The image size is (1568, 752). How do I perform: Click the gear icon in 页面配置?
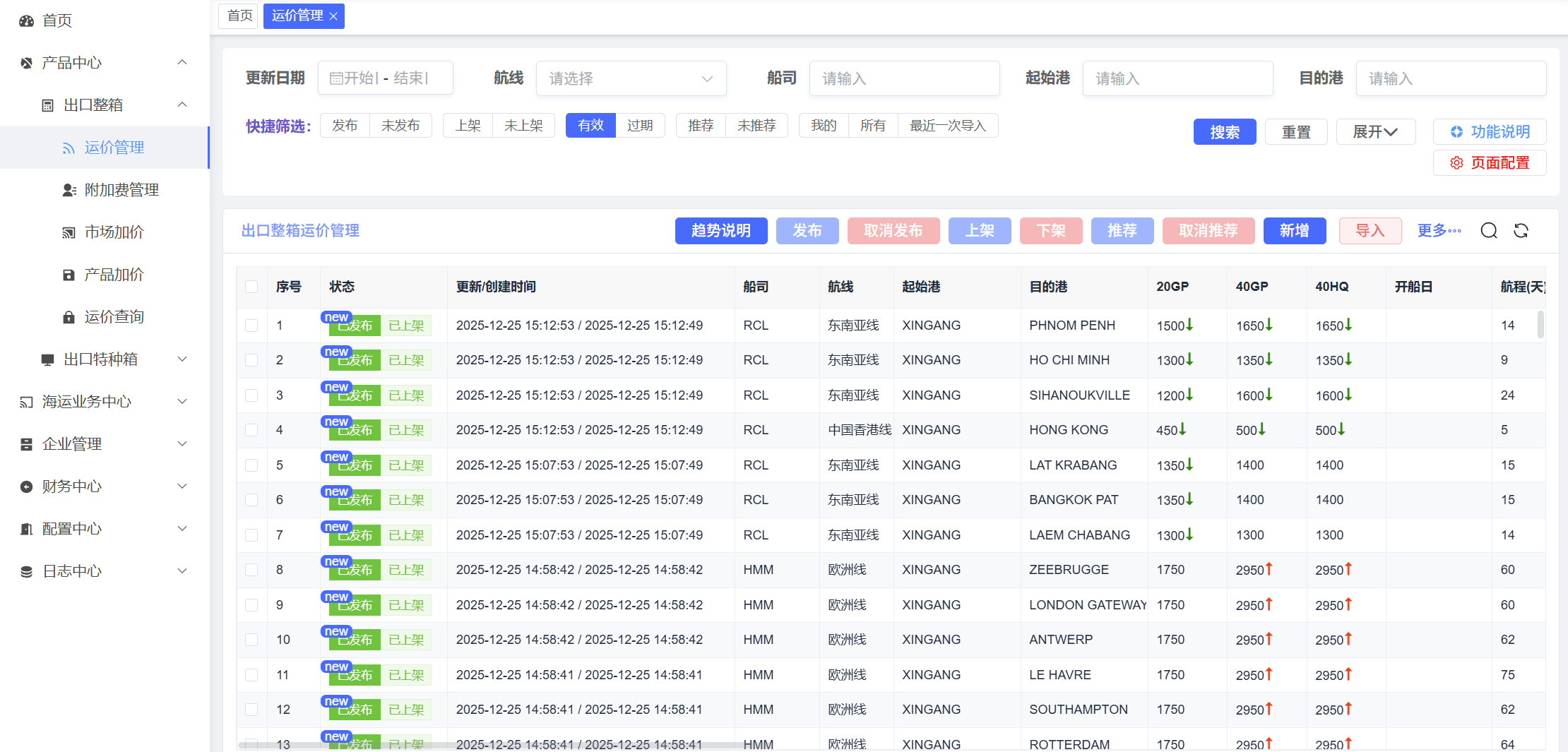coord(1456,163)
